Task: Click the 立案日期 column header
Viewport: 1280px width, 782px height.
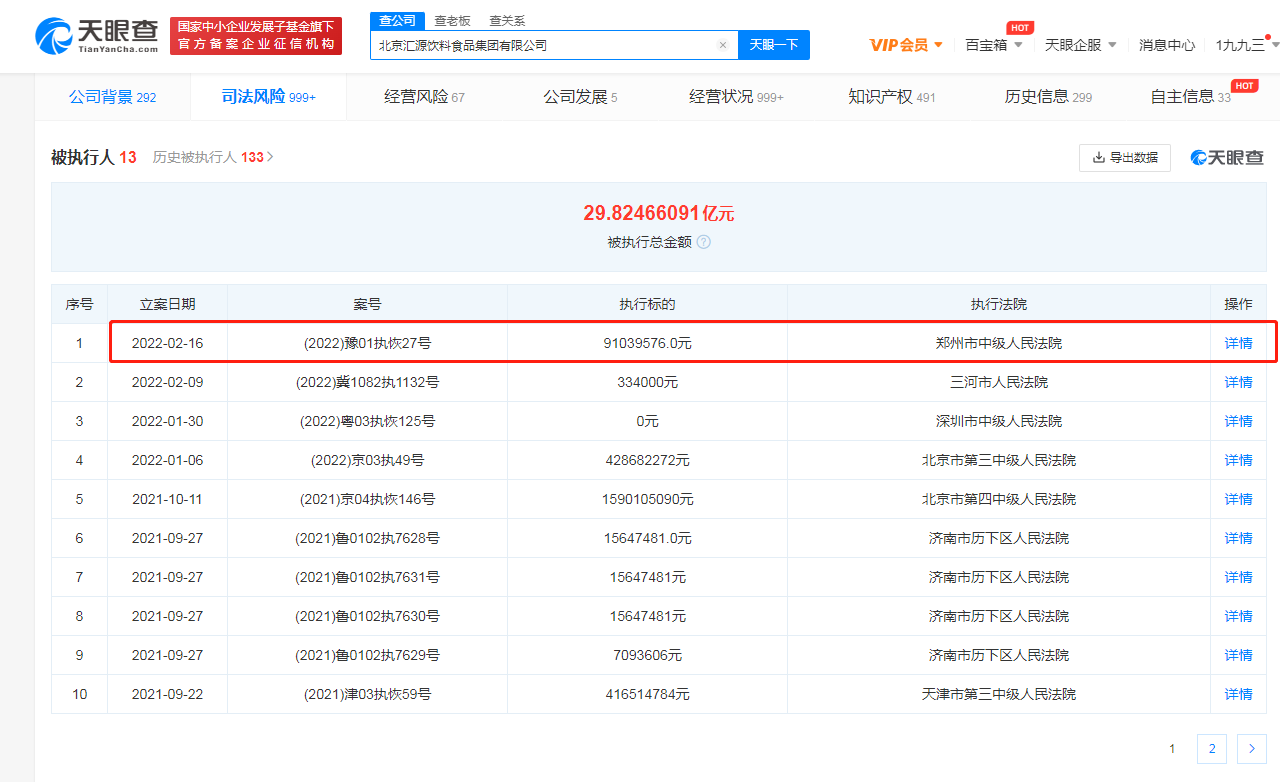Action: click(x=167, y=304)
